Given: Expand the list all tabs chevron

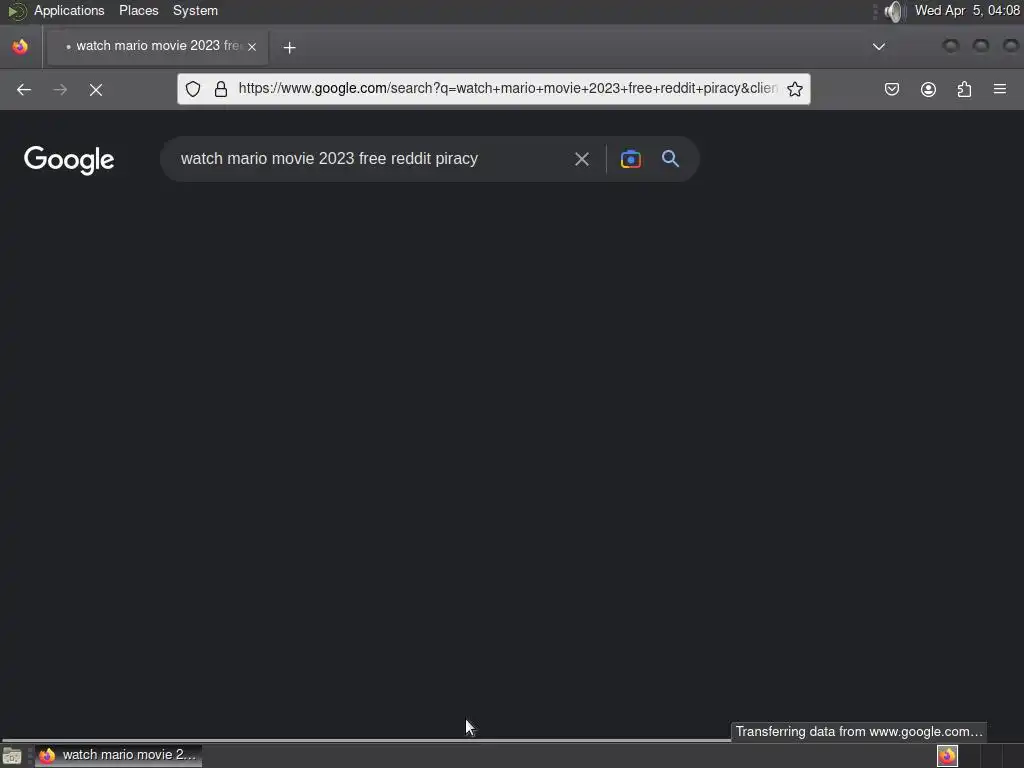Looking at the screenshot, I should pyautogui.click(x=879, y=46).
